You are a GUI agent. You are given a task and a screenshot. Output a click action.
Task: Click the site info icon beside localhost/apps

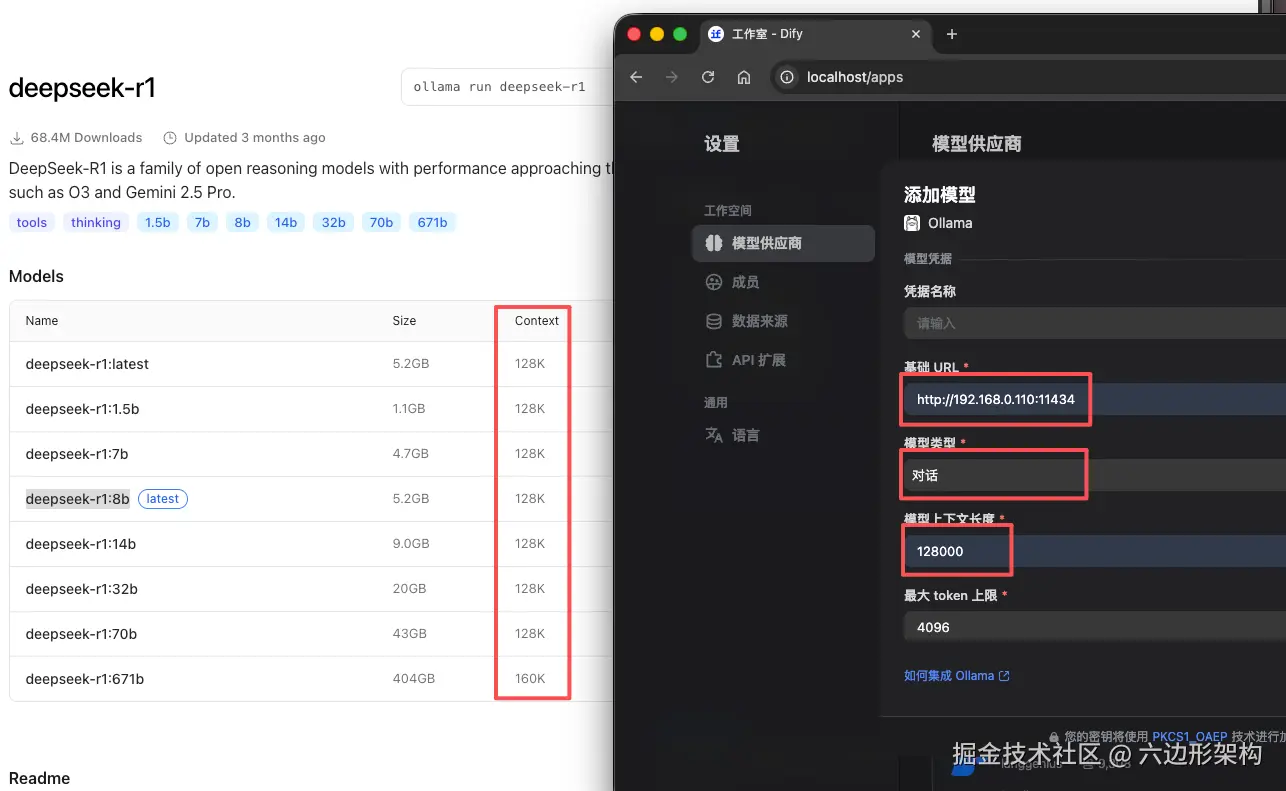787,77
